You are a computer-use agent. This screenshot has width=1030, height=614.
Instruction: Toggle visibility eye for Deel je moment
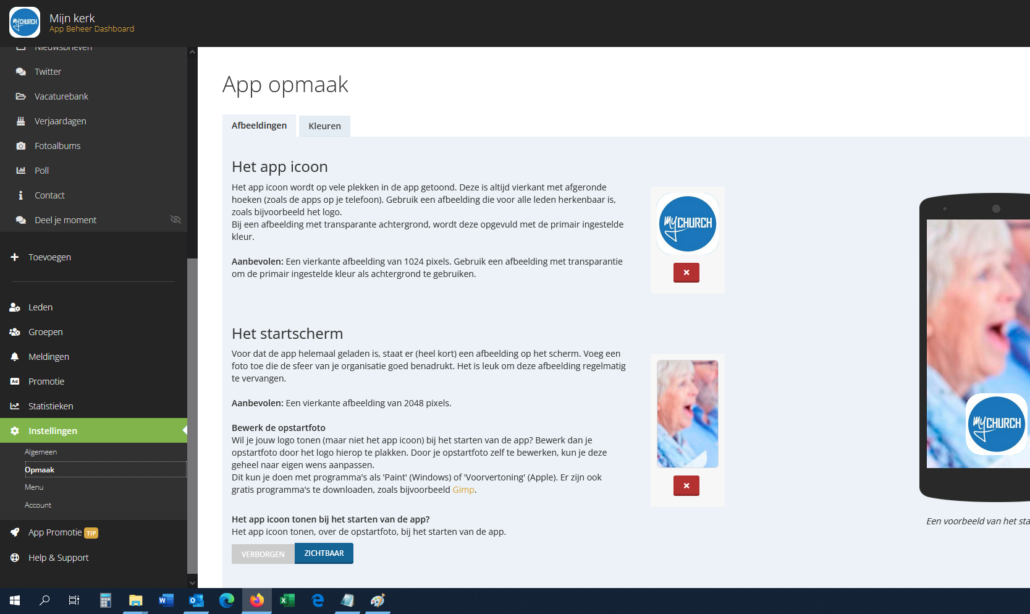[175, 219]
